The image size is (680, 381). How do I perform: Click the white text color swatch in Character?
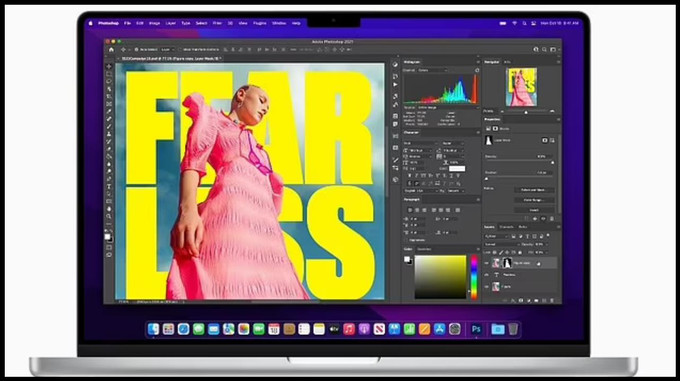[x=457, y=169]
